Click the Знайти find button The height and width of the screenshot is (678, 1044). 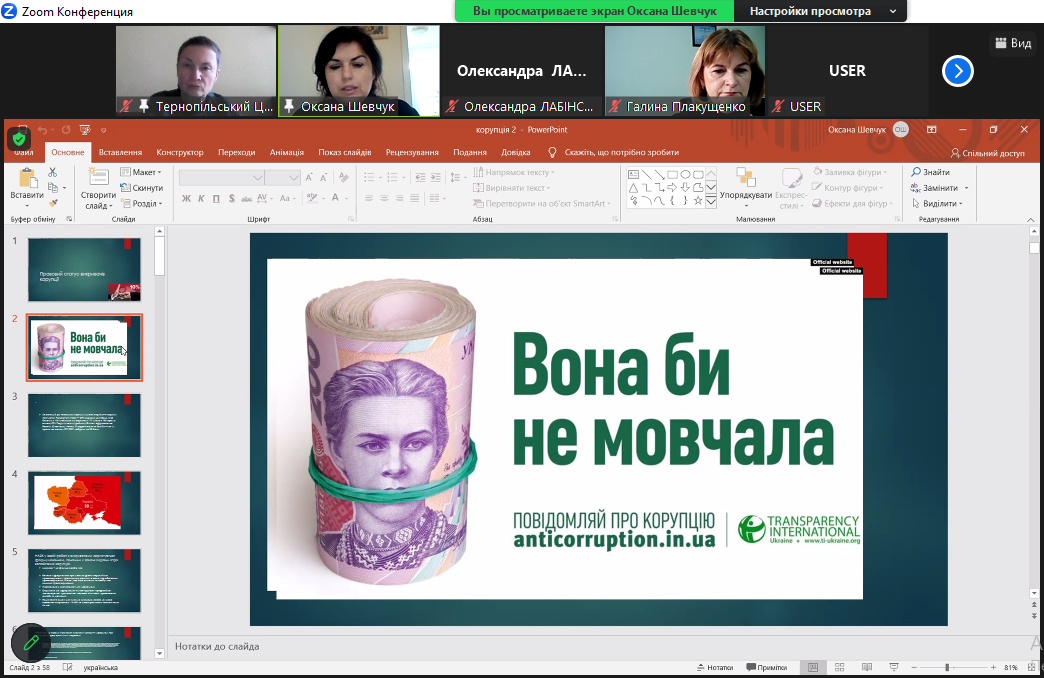pyautogui.click(x=931, y=172)
